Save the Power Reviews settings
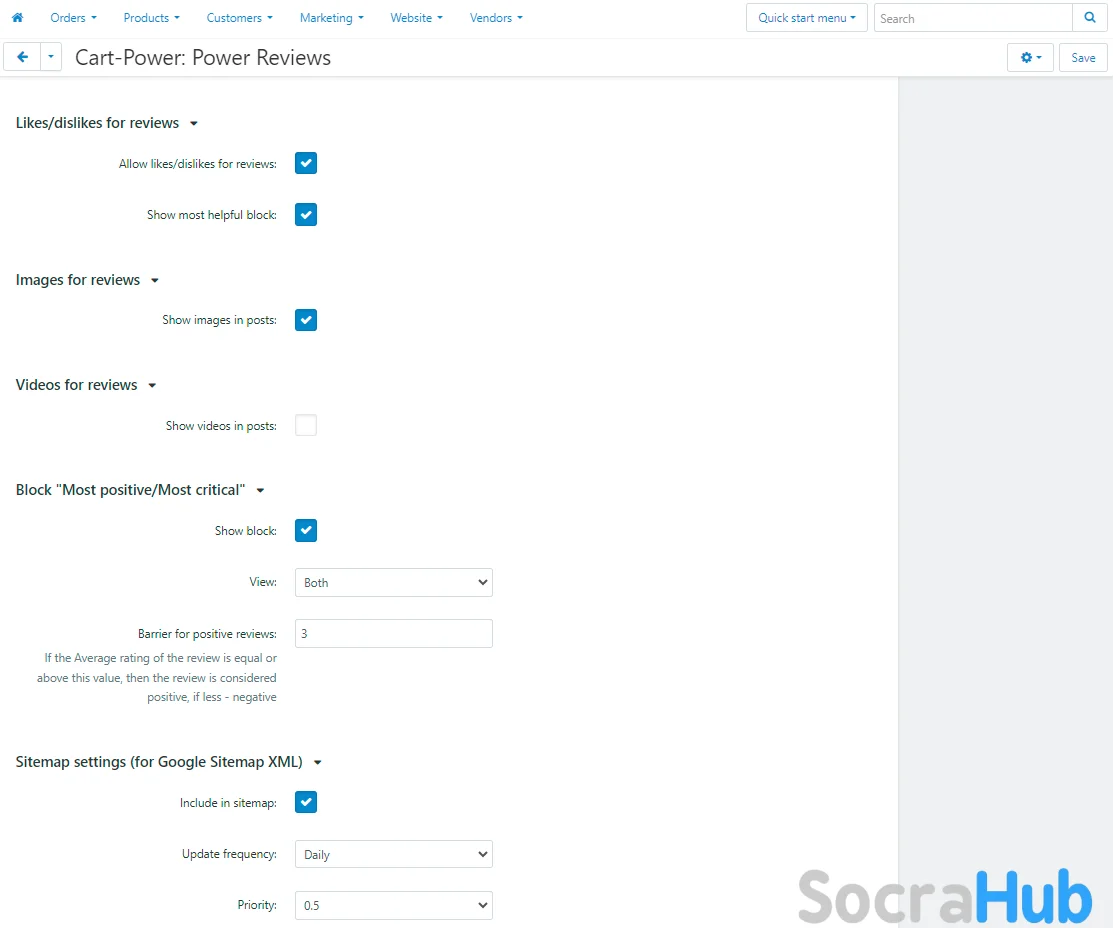 click(x=1083, y=58)
